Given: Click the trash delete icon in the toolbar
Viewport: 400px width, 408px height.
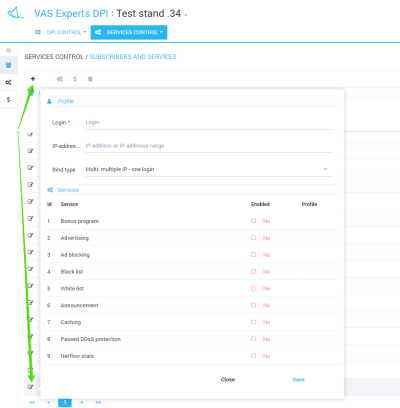Looking at the screenshot, I should (x=90, y=79).
